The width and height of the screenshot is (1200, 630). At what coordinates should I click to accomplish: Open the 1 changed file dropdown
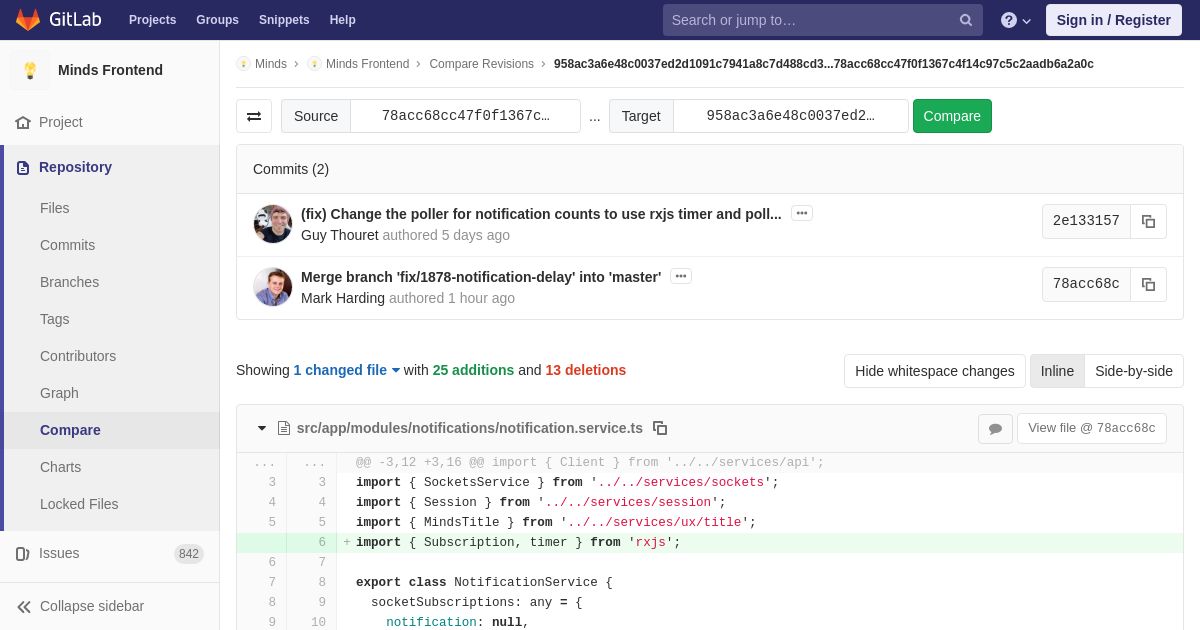coord(346,370)
